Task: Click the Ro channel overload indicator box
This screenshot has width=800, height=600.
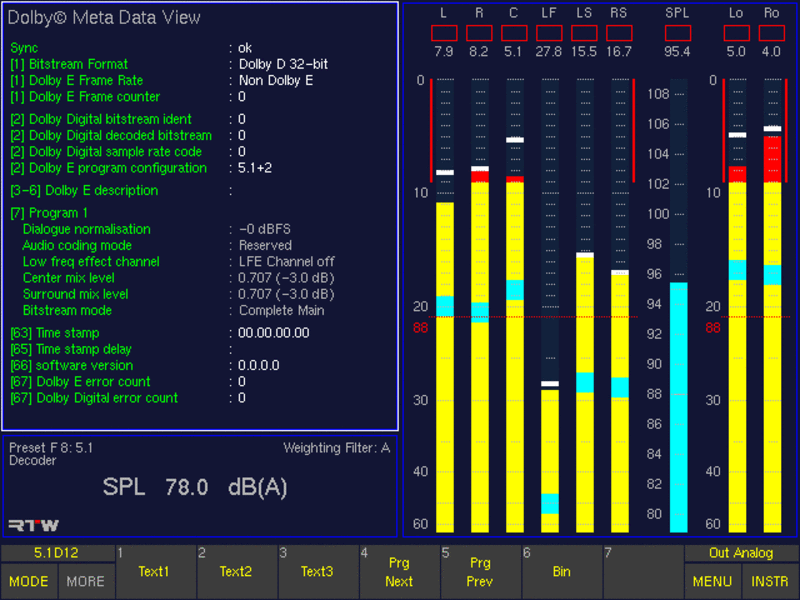Action: [x=771, y=33]
